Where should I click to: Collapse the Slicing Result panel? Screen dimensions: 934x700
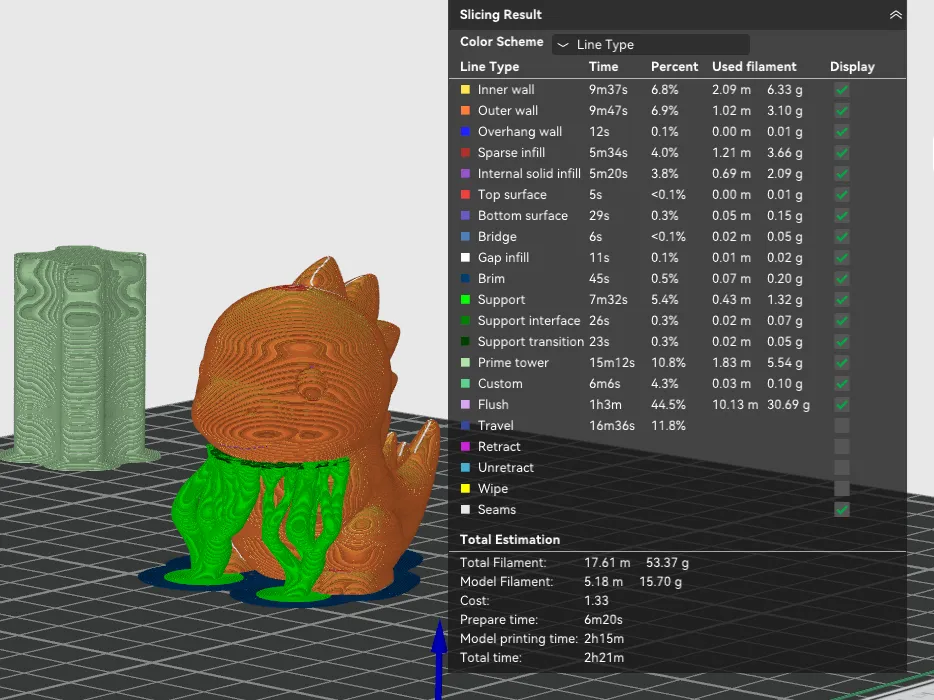coord(895,15)
